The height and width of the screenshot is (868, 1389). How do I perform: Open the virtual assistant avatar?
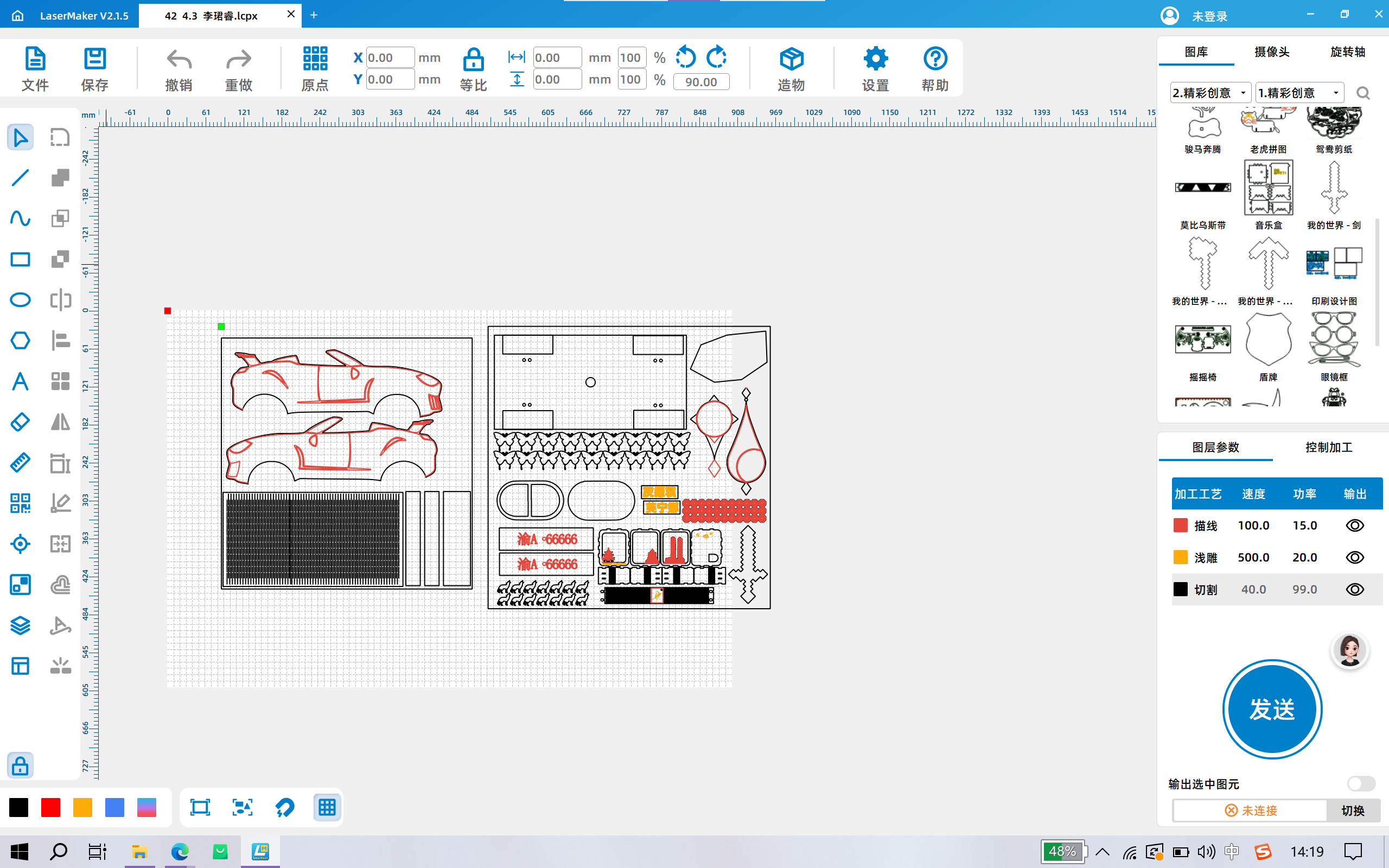1349,651
